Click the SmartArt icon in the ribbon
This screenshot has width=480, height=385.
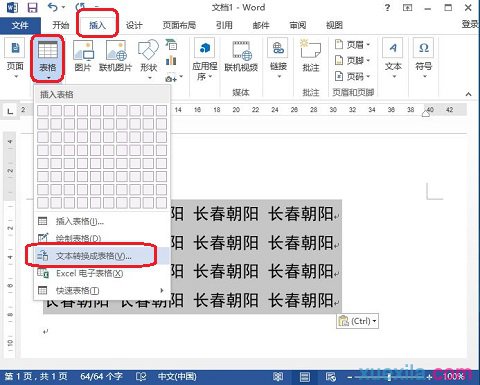click(172, 45)
